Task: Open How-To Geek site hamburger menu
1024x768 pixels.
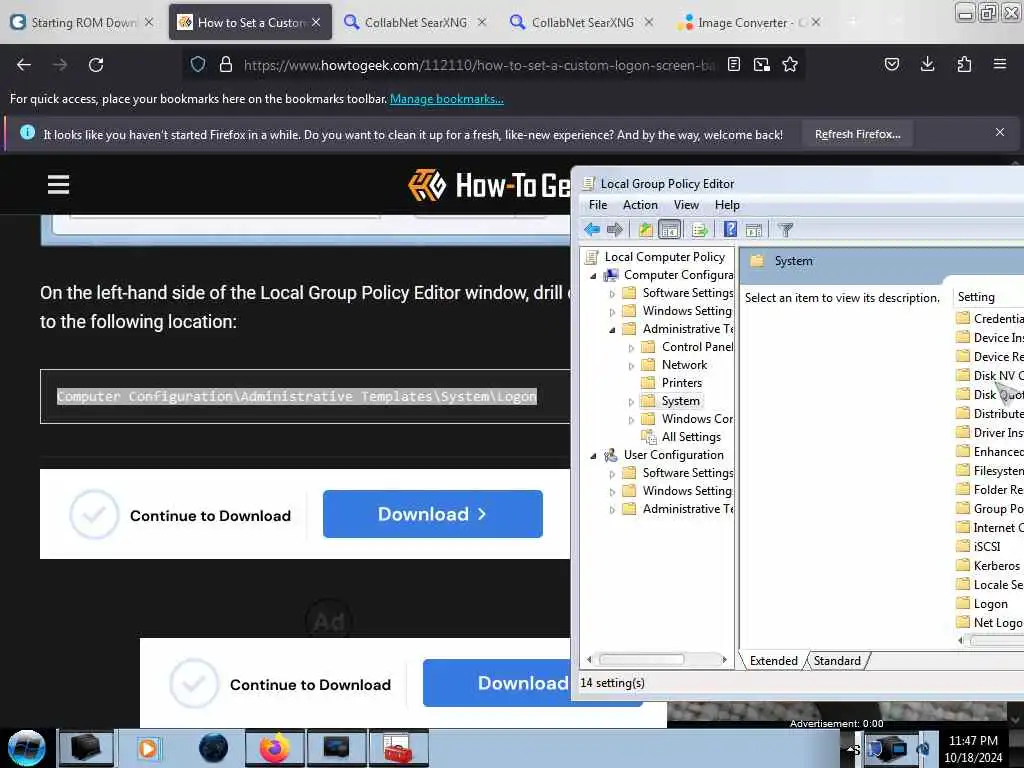Action: tap(58, 185)
